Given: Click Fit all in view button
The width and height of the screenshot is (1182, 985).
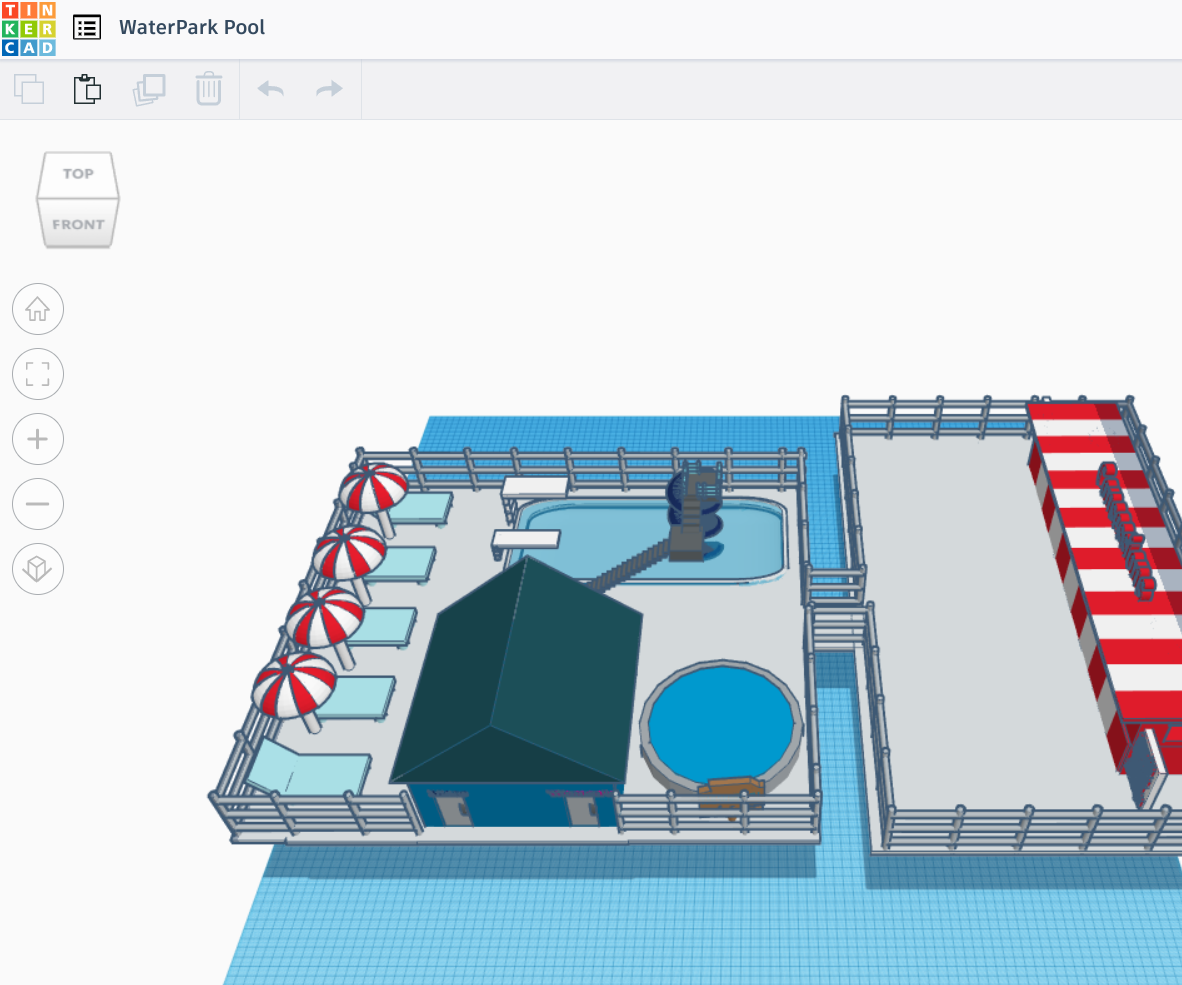Looking at the screenshot, I should point(38,374).
